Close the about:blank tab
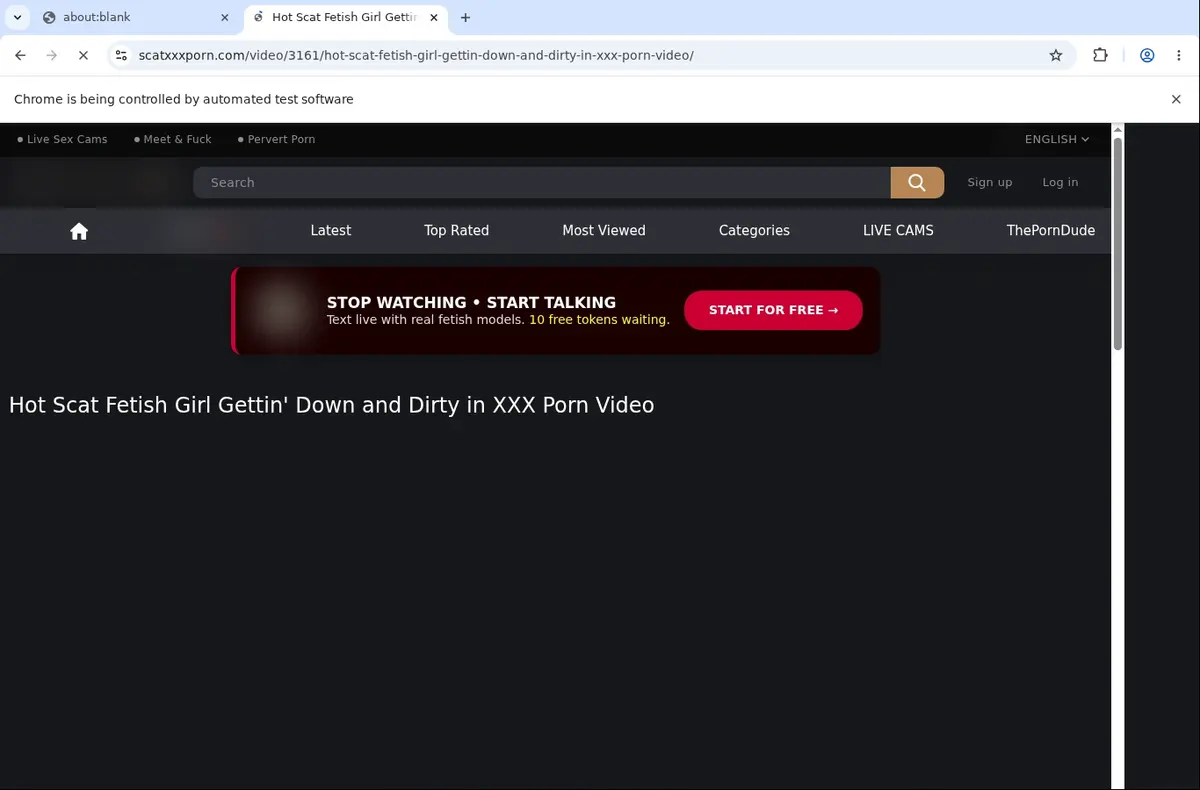1200x790 pixels. 225,17
